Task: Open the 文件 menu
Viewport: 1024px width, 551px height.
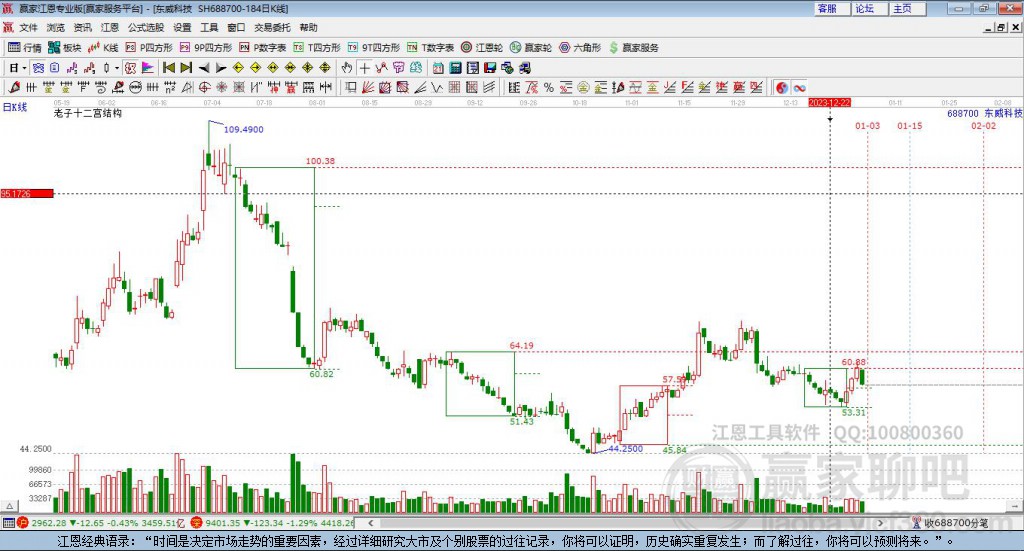Action: tap(29, 27)
